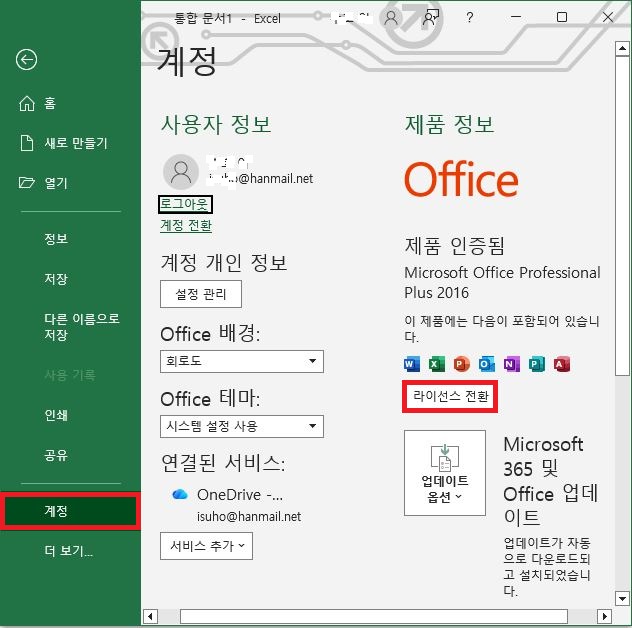The width and height of the screenshot is (632, 628).
Task: Minimize the Excel window
Action: click(x=516, y=17)
